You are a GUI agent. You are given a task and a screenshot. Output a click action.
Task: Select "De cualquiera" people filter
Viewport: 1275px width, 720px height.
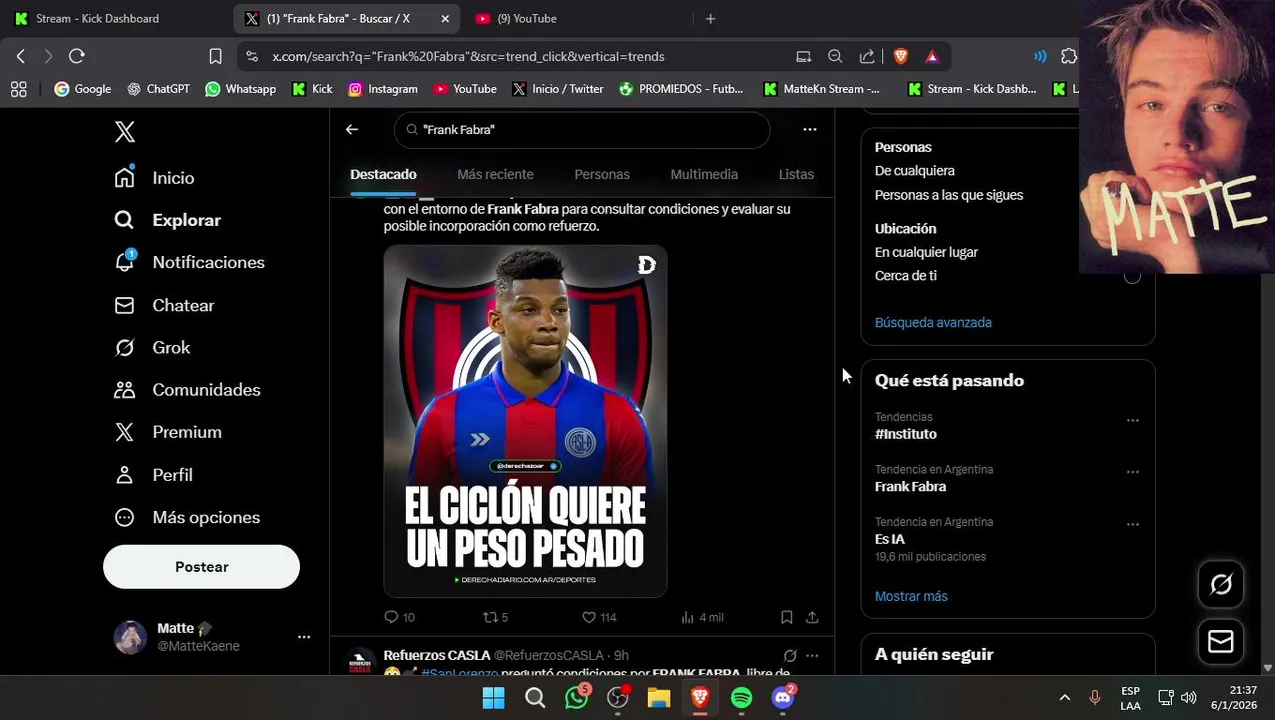click(x=915, y=171)
